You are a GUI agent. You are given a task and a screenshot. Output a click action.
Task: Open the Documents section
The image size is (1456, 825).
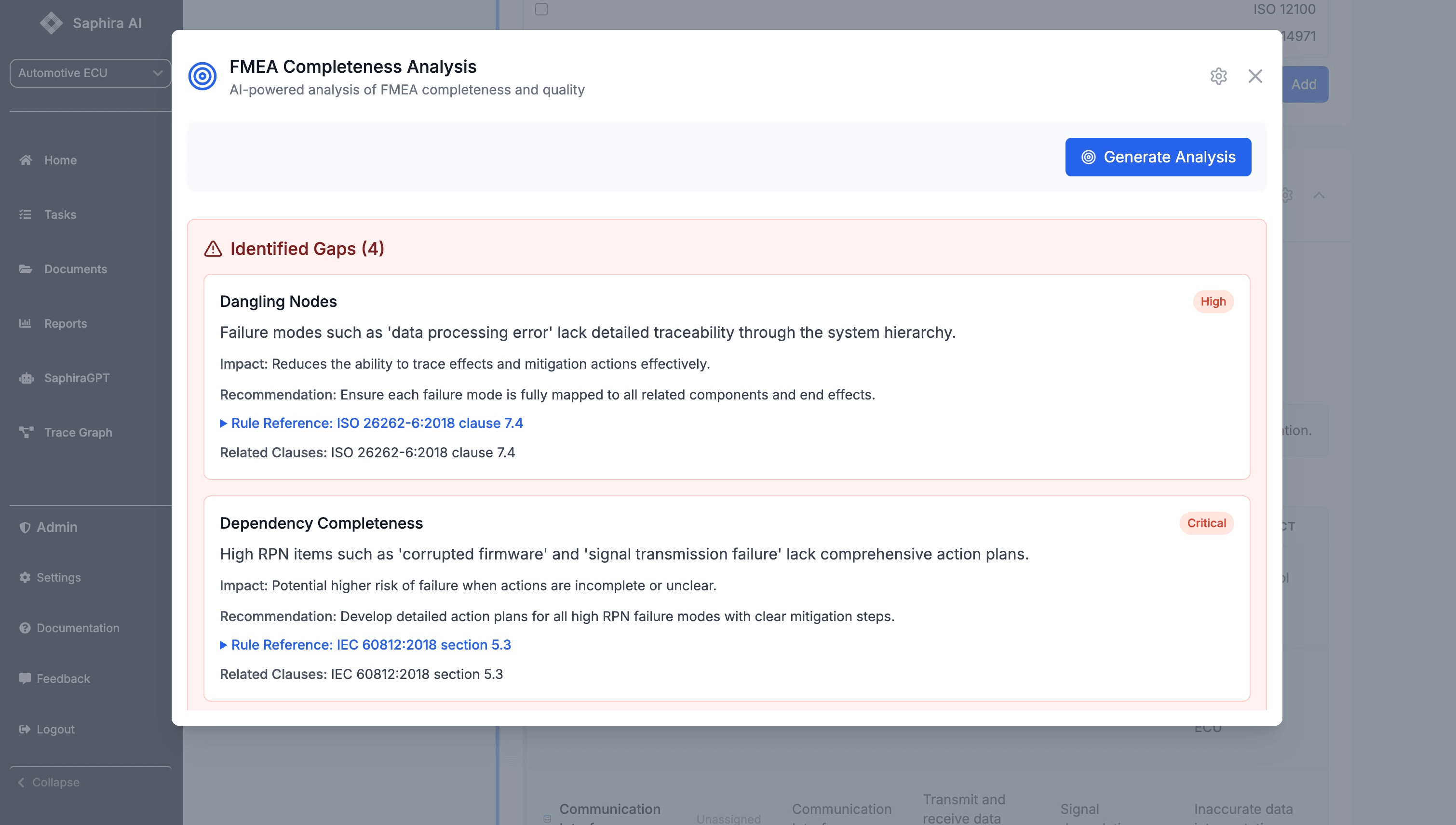click(75, 268)
